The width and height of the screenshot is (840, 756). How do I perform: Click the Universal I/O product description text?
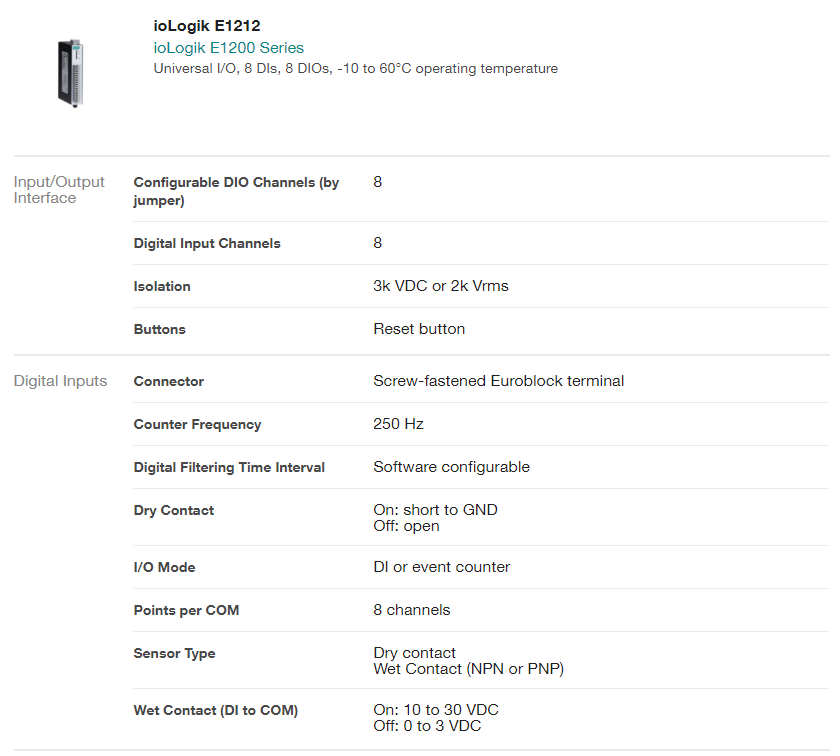click(x=355, y=69)
